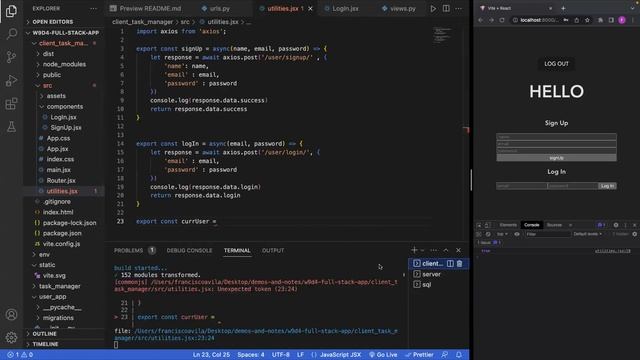Run the file with play icon
The image size is (640, 360).
(433, 8)
